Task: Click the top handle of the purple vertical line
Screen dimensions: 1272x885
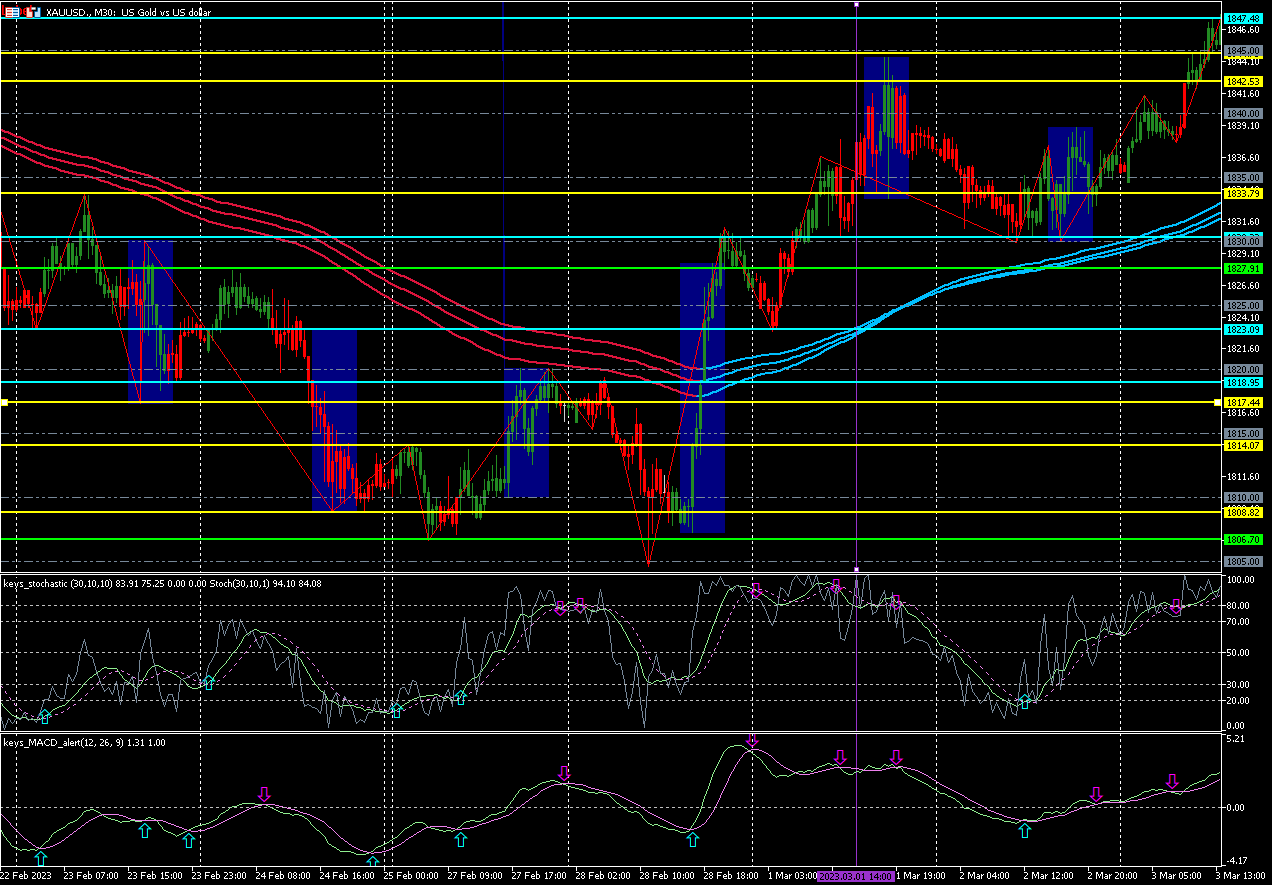Action: [x=857, y=4]
